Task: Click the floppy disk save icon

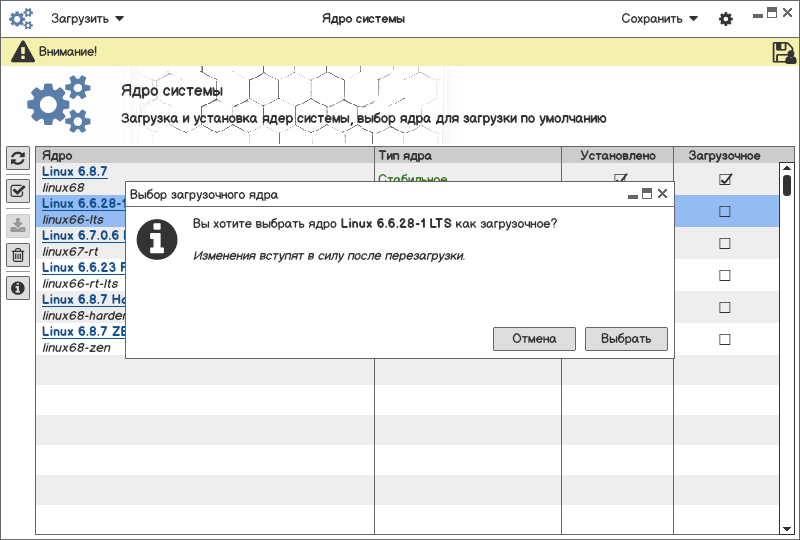Action: pyautogui.click(x=784, y=52)
